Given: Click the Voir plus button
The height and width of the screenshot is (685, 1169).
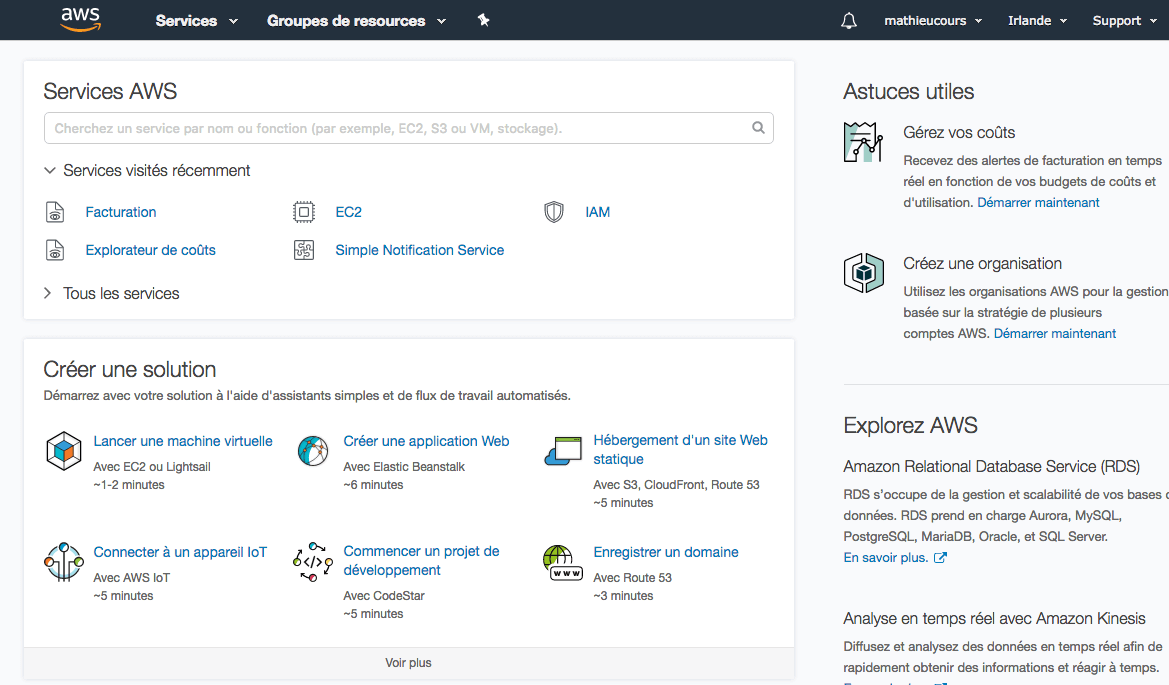Looking at the screenshot, I should (x=408, y=663).
